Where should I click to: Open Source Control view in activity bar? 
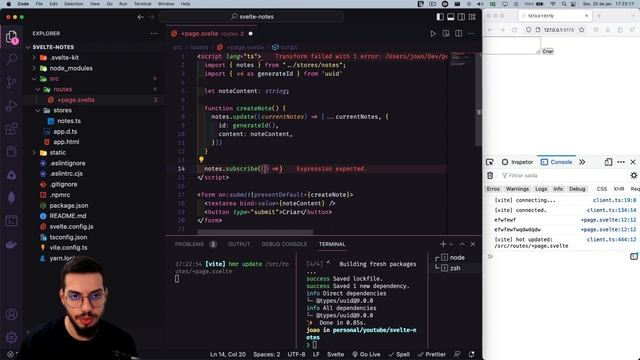(x=11, y=82)
